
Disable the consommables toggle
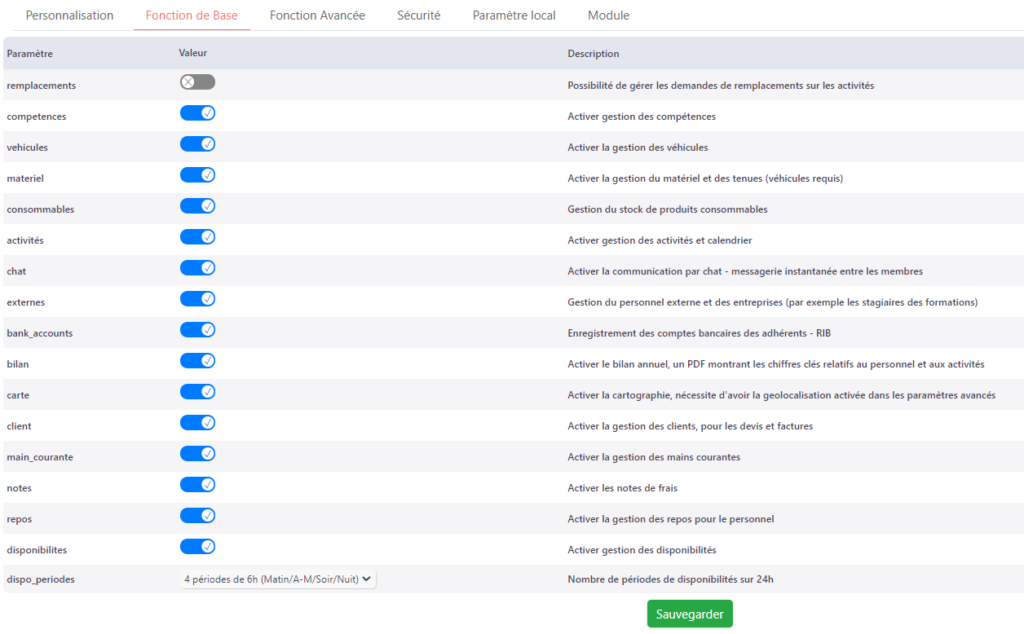click(197, 206)
